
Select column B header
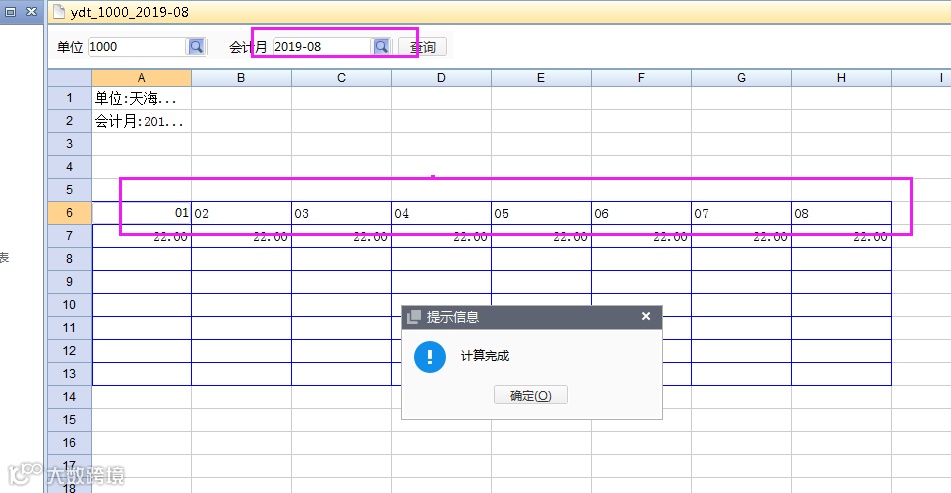[241, 78]
